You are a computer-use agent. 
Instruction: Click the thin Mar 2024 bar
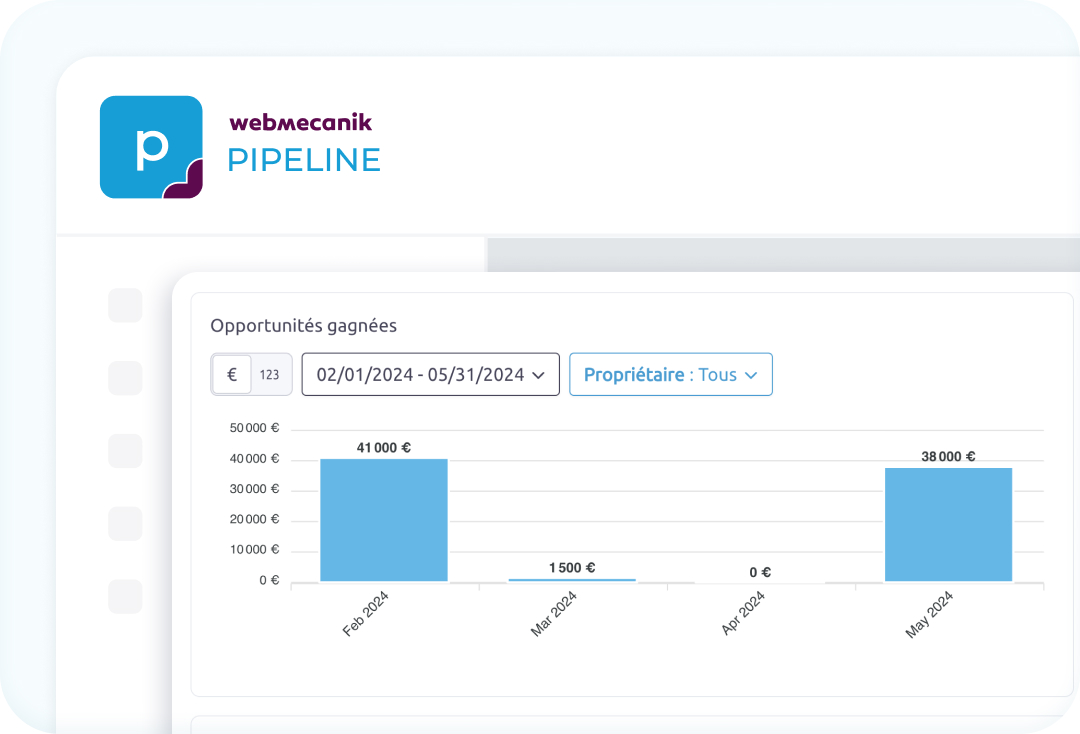[572, 579]
